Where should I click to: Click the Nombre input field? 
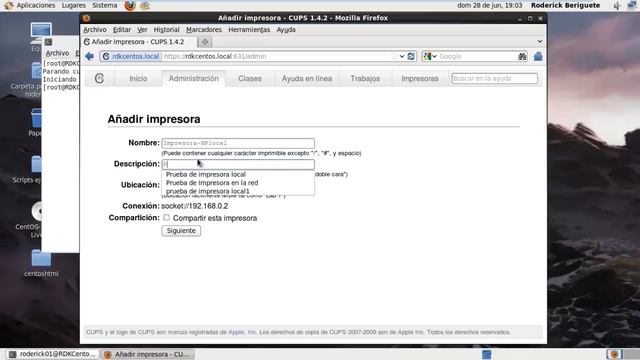point(238,143)
